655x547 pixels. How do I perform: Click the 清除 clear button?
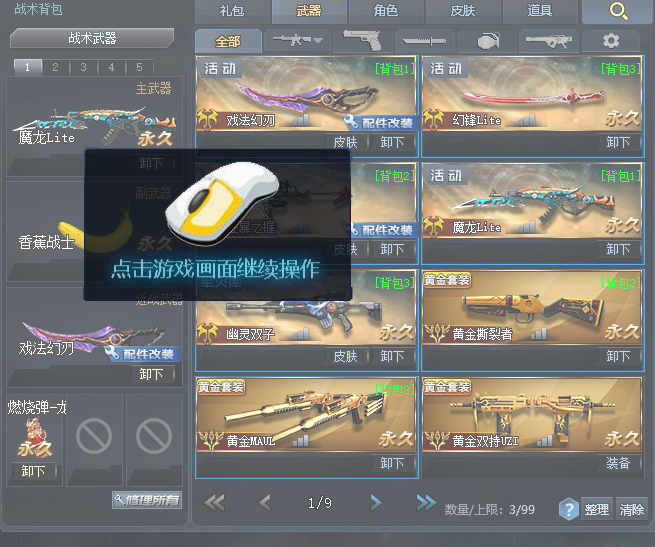pos(632,509)
